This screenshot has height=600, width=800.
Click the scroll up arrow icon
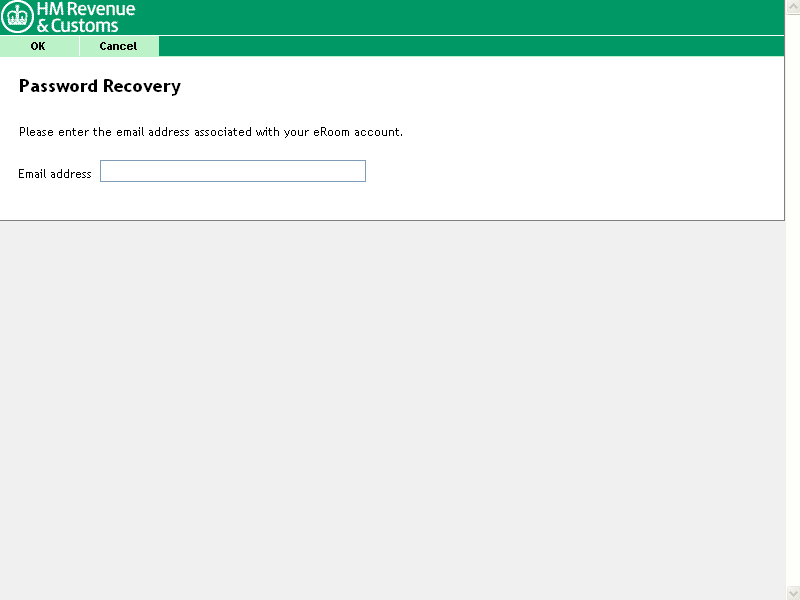[x=792, y=6]
